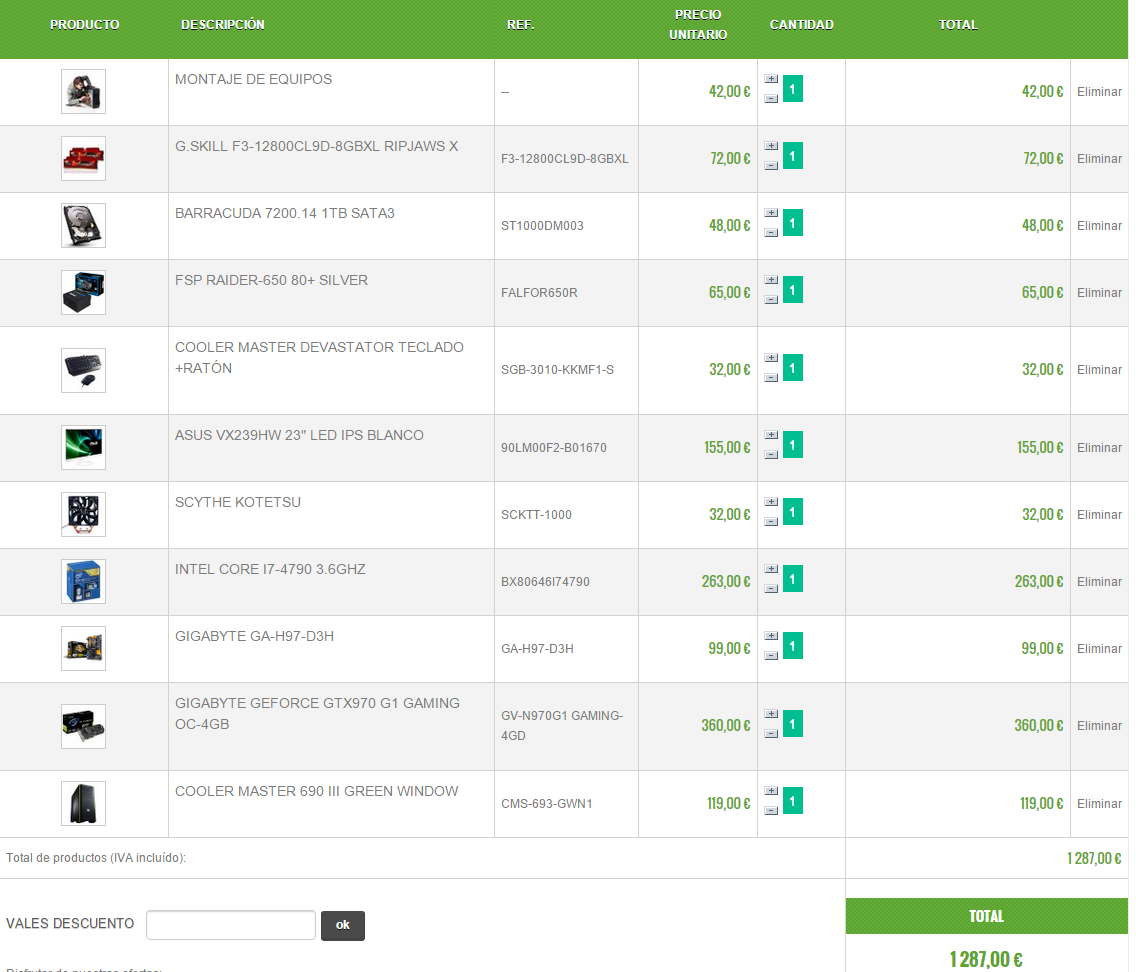Select quantity field of INTEL CORE I7 row

point(793,579)
